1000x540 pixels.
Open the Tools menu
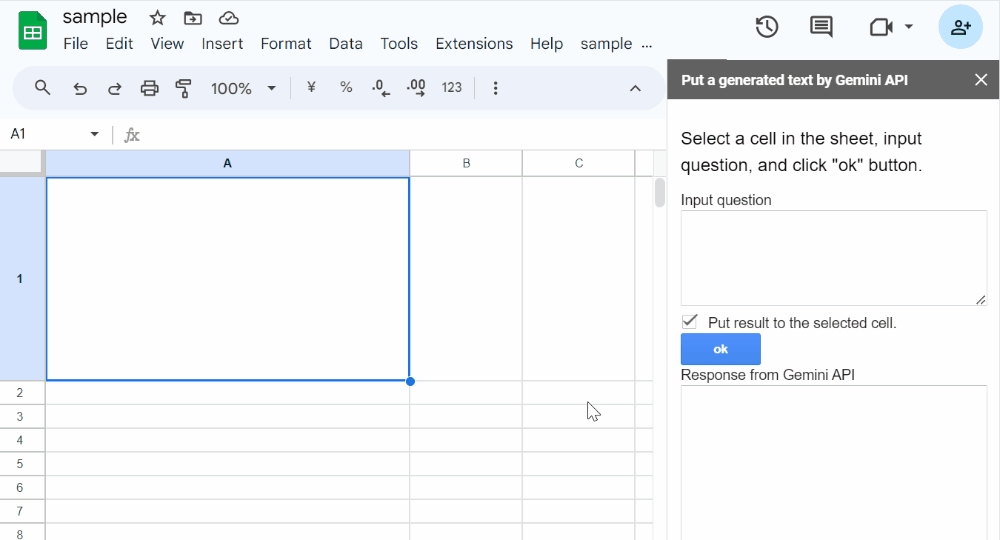click(399, 43)
